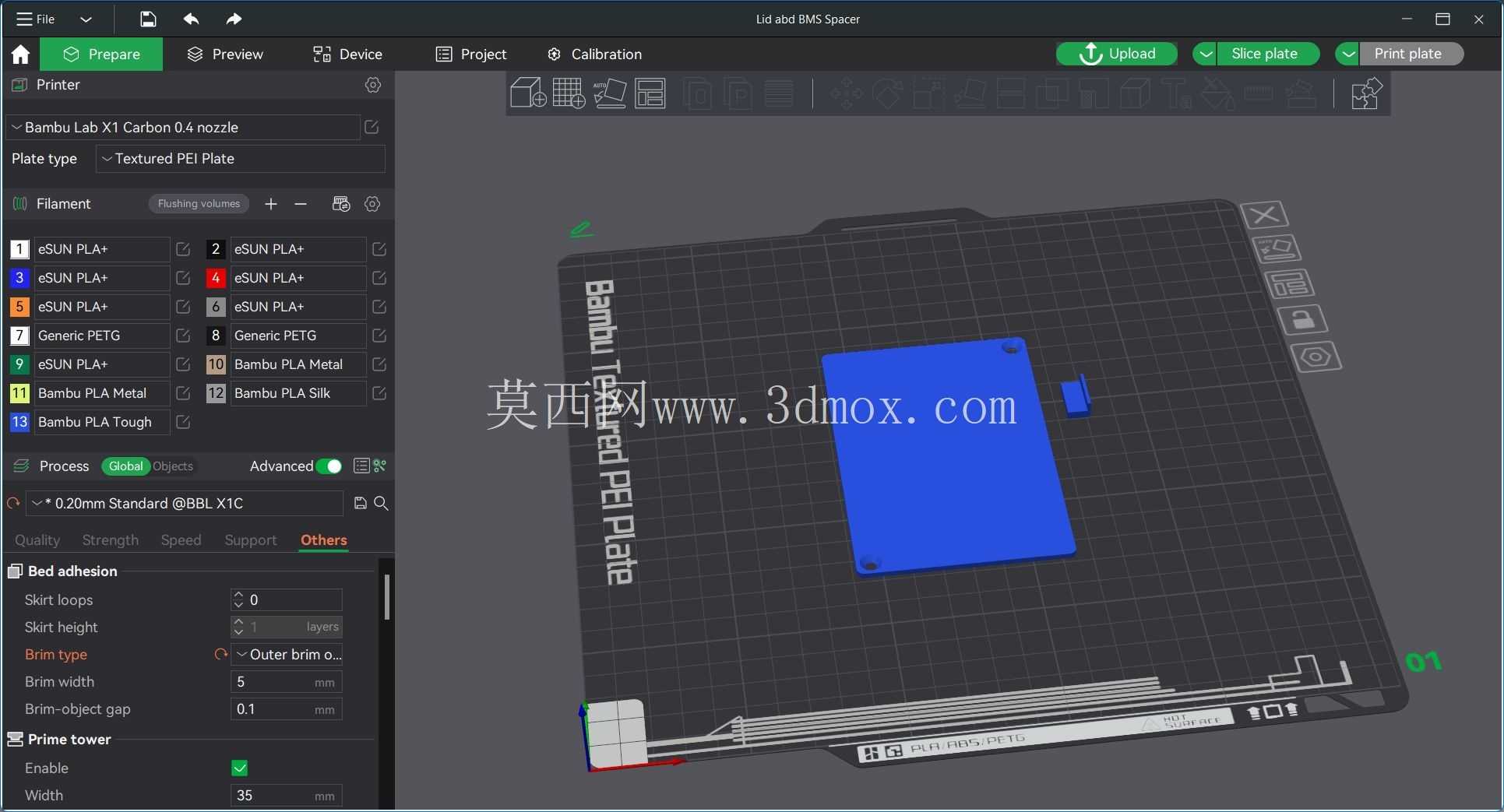Open Flushing volumes settings

(x=199, y=204)
